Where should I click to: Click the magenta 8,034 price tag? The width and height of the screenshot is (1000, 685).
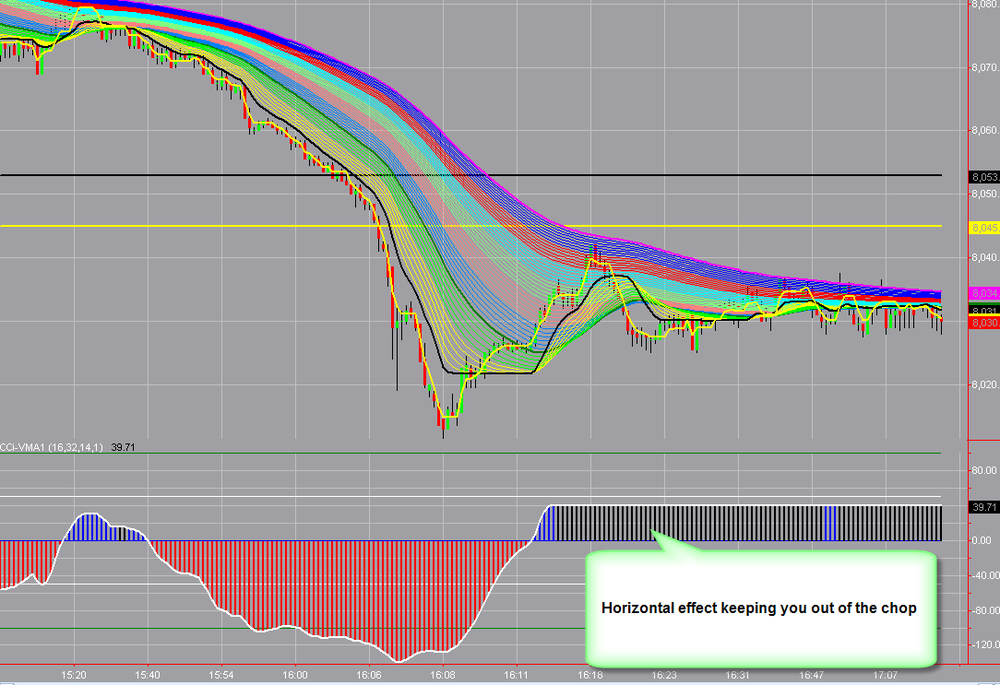pyautogui.click(x=984, y=293)
